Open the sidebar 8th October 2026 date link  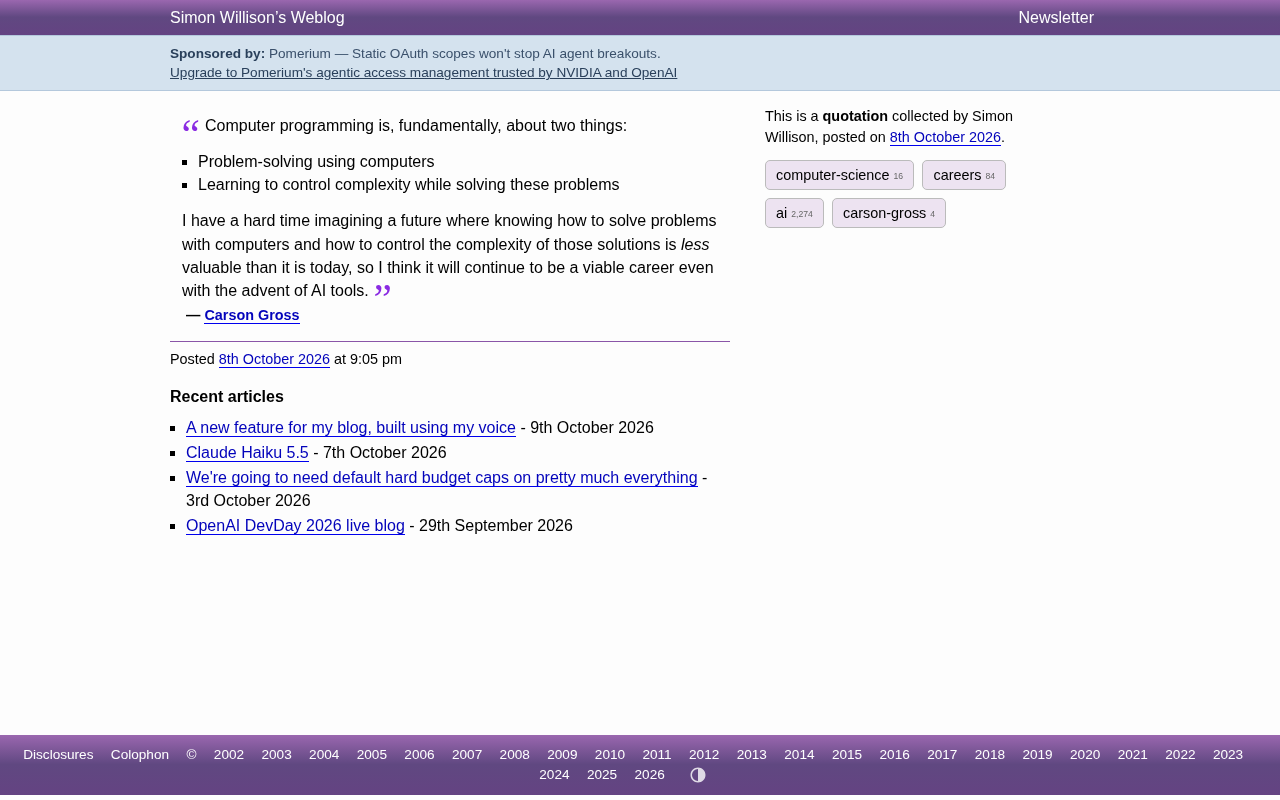(945, 137)
